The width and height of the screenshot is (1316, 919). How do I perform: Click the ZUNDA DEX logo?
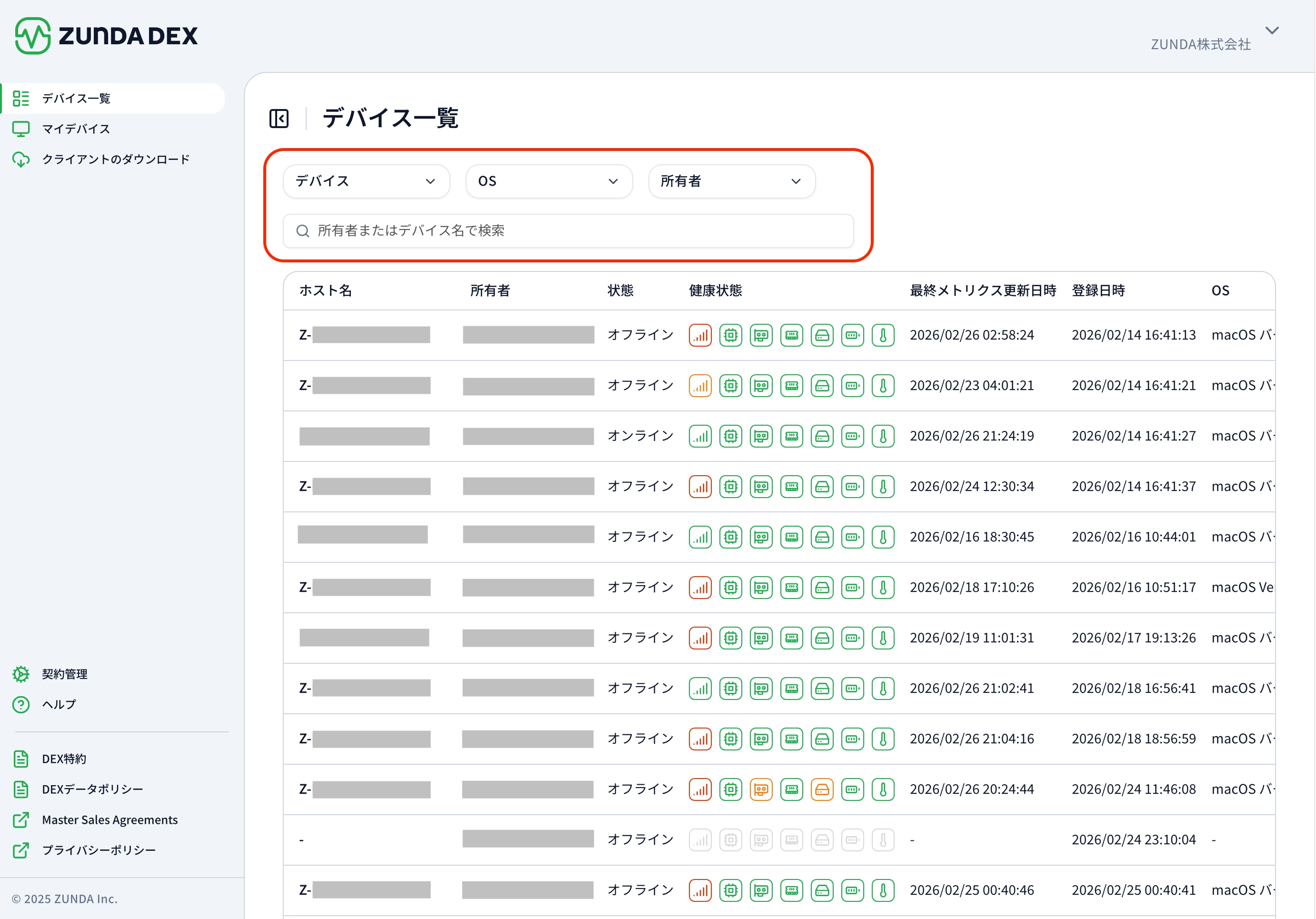(x=106, y=36)
